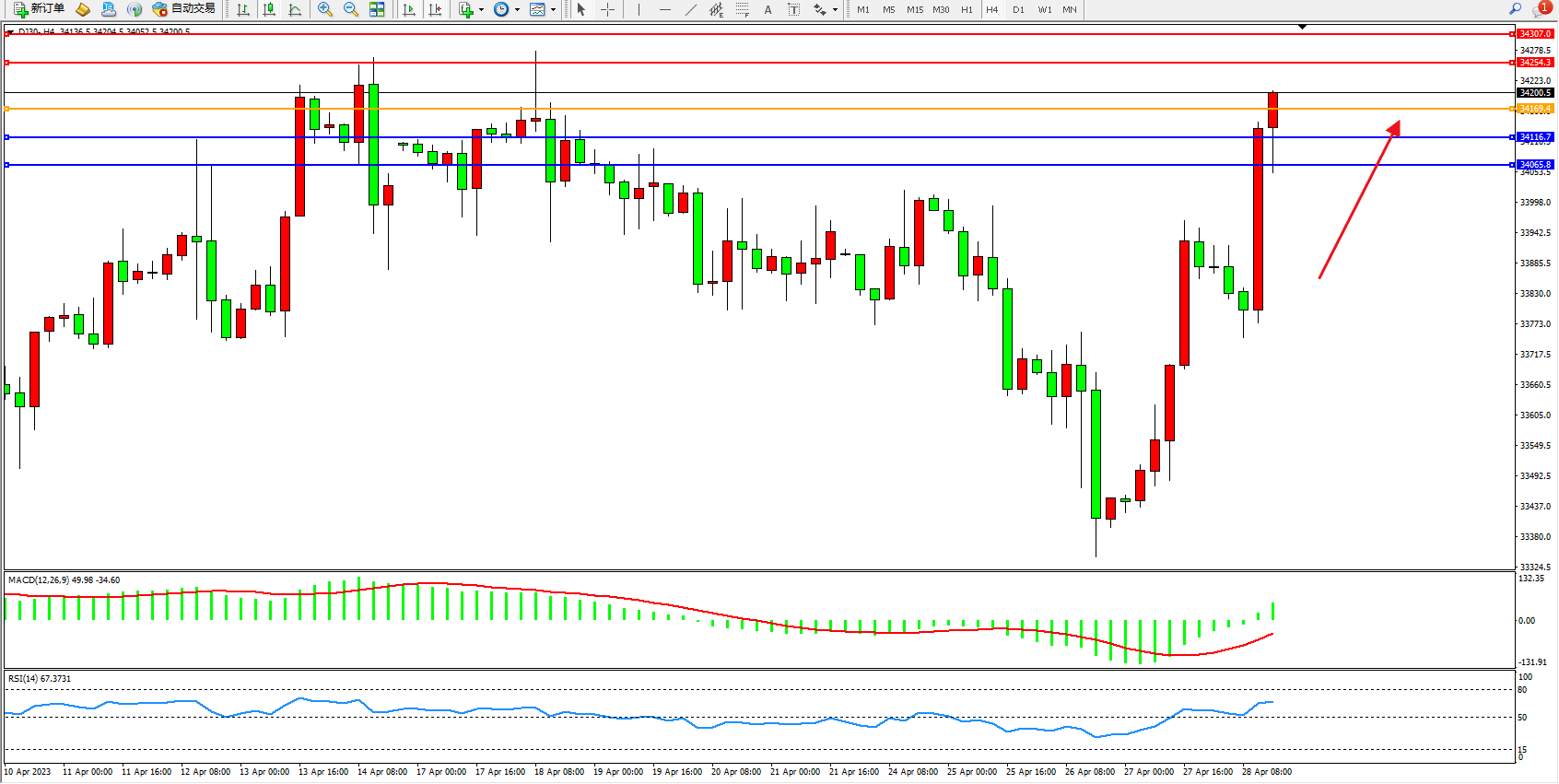1559x784 pixels.
Task: Open the indicators list dropdown arrow
Action: (x=481, y=10)
